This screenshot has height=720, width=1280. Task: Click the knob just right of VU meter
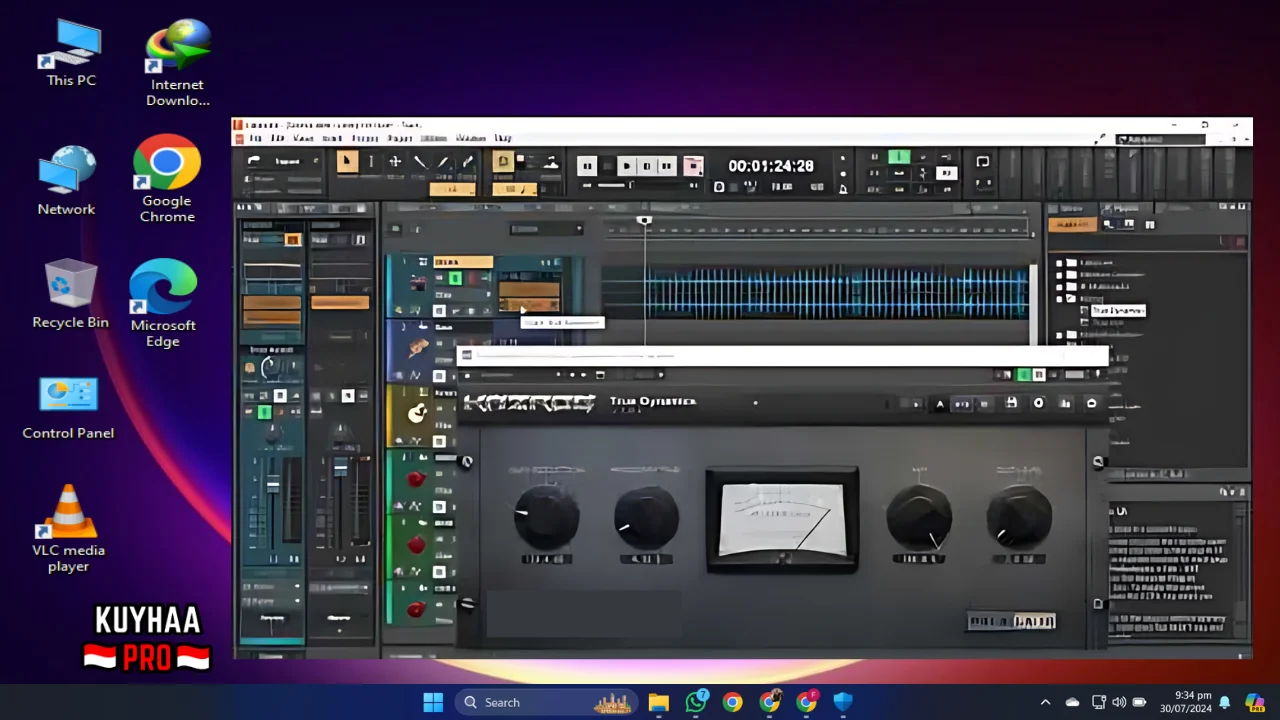pyautogui.click(x=919, y=517)
